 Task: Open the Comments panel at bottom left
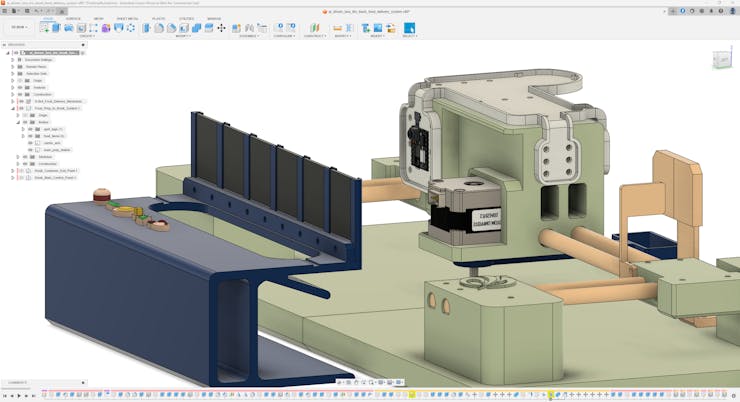click(x=18, y=382)
